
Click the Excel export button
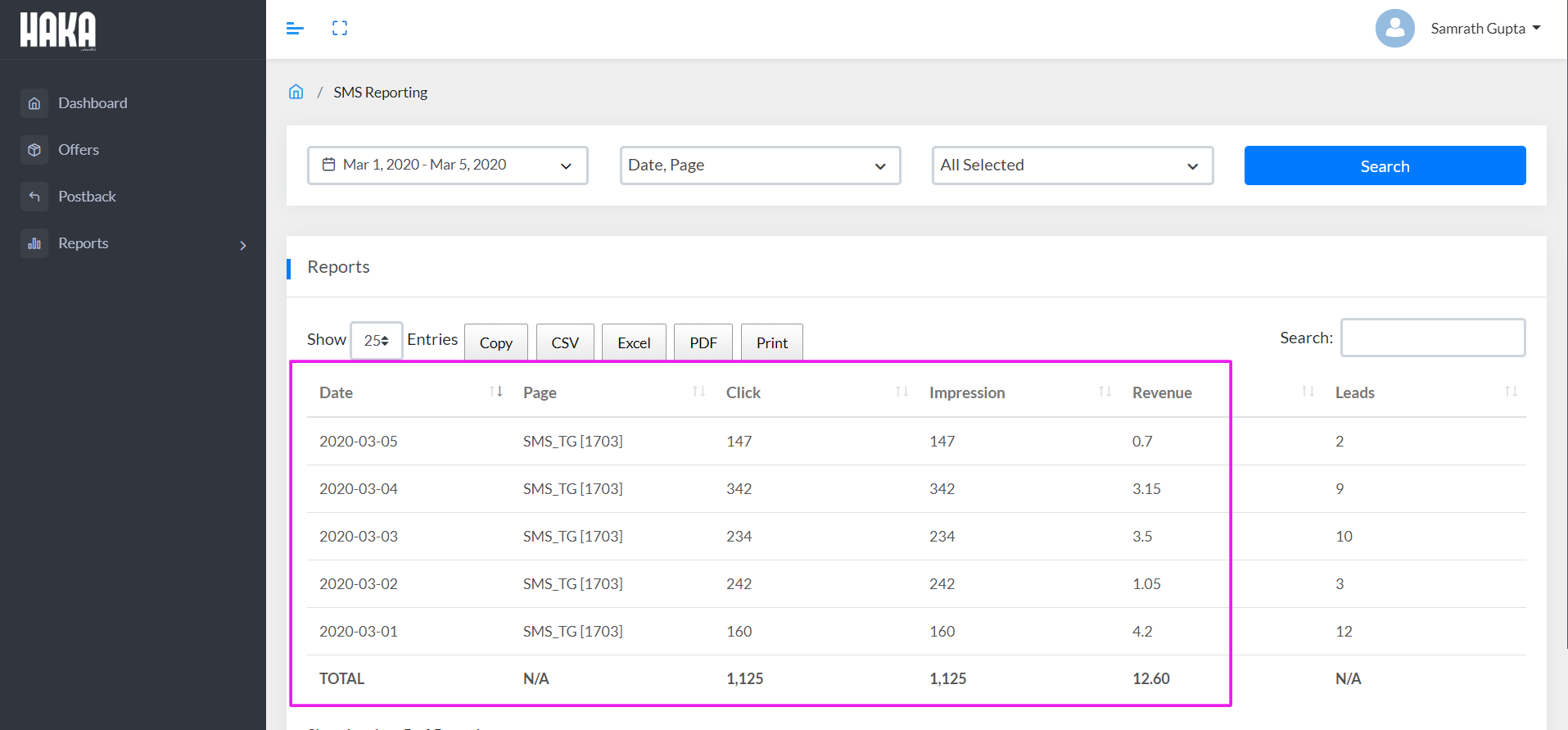(634, 342)
